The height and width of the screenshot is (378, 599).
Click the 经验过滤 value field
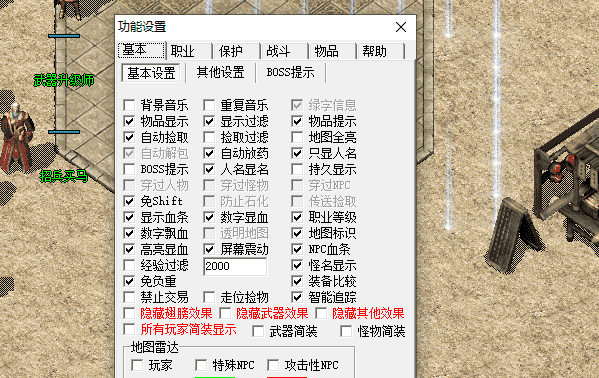point(235,266)
